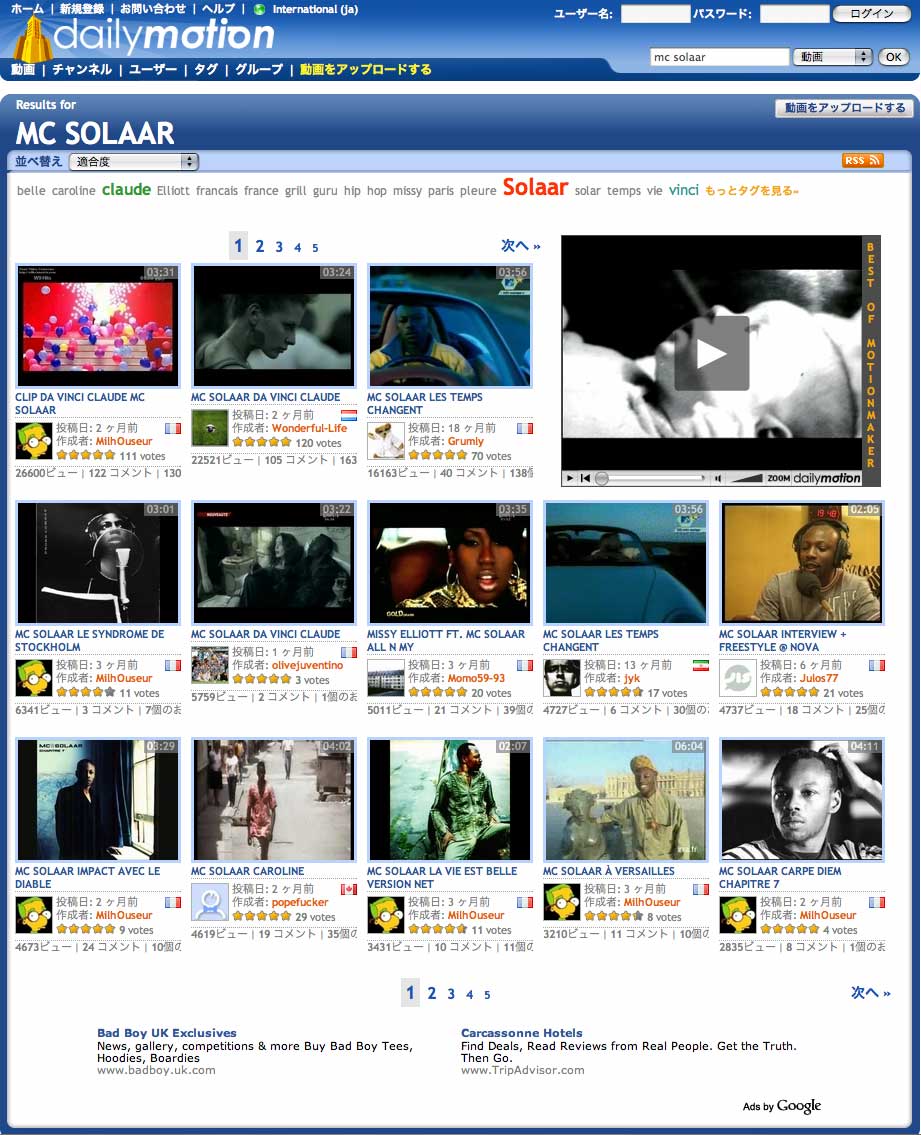Open Carcassonne Hotels ad link
Viewport: 921px width, 1135px height.
point(521,1033)
